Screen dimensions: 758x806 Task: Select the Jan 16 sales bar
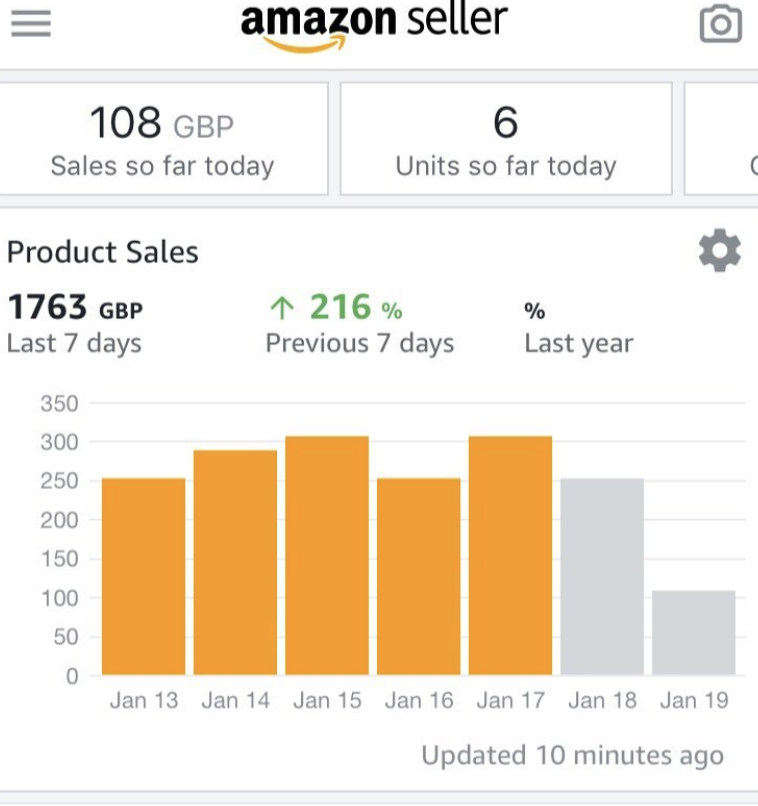click(419, 576)
